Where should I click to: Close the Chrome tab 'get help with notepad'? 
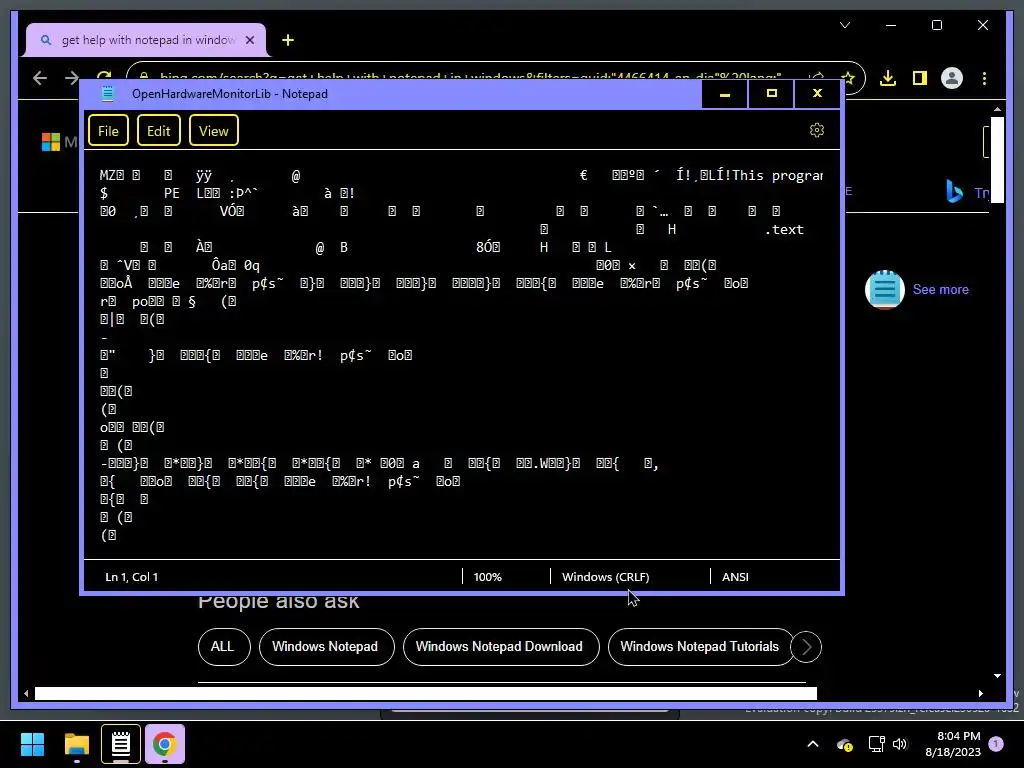coord(249,40)
